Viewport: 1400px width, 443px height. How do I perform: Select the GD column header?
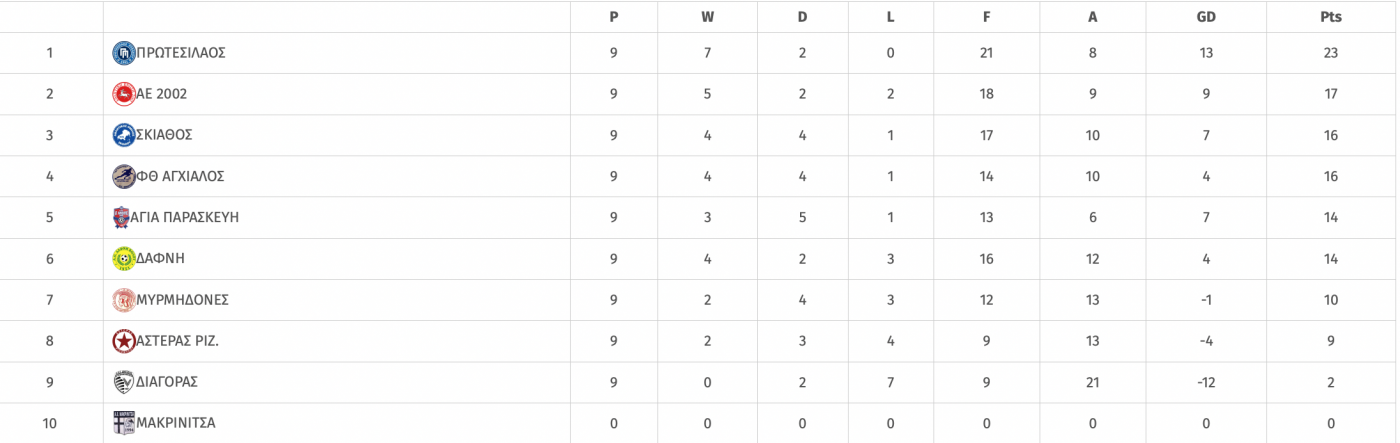click(x=1206, y=17)
